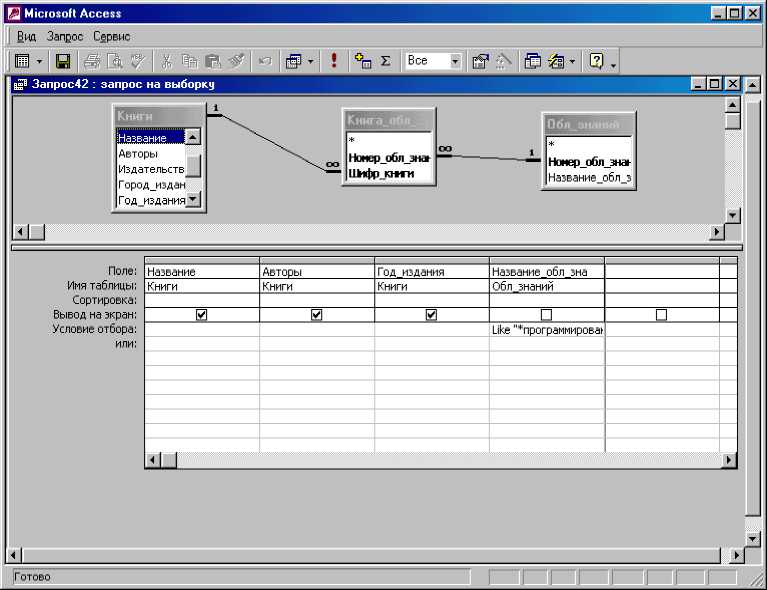This screenshot has height=590, width=767.
Task: Click the Save icon in the toolbar
Action: click(x=62, y=61)
